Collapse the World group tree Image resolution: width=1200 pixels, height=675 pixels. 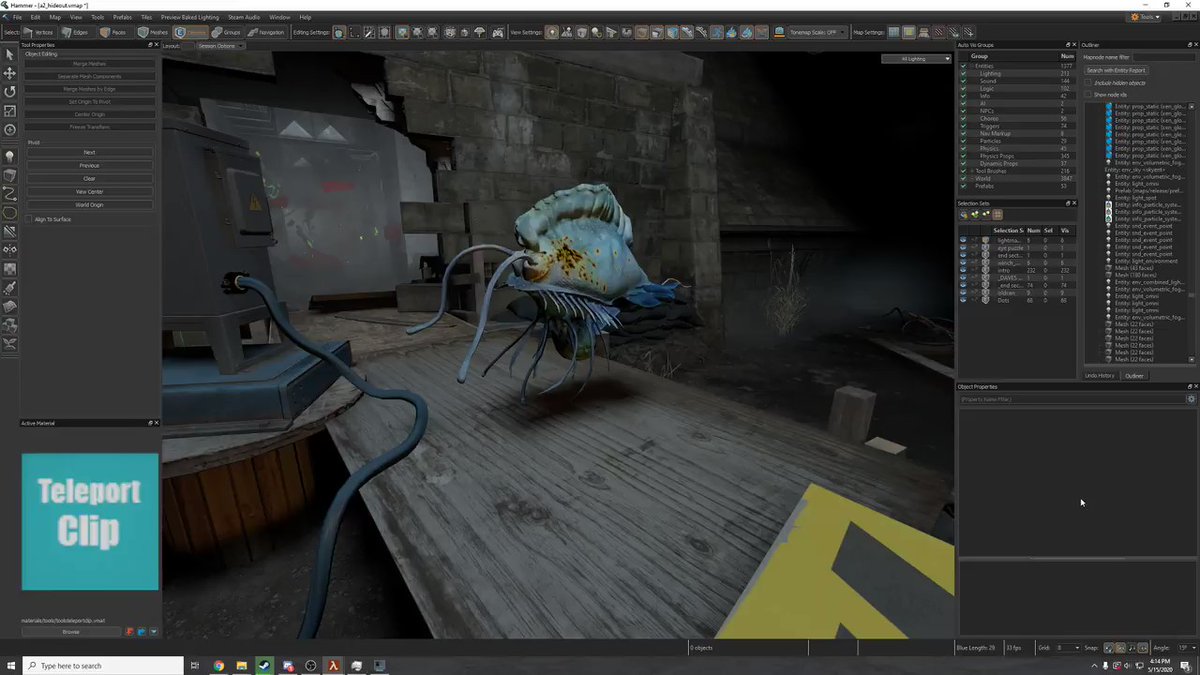pyautogui.click(x=972, y=179)
